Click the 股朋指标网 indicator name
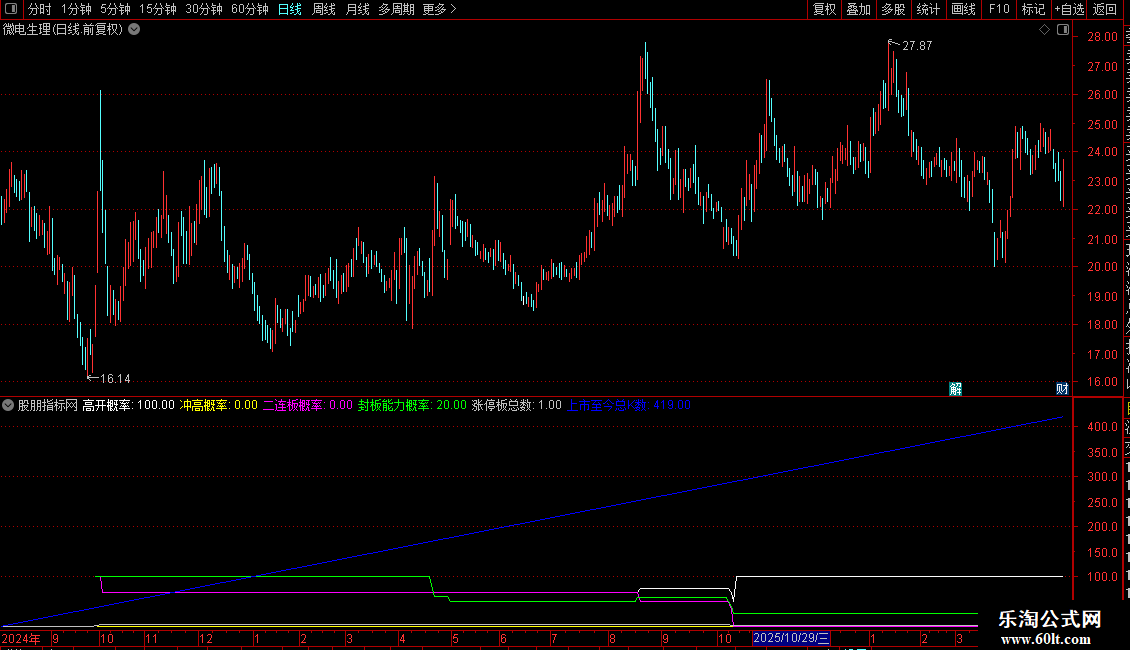 (x=48, y=405)
